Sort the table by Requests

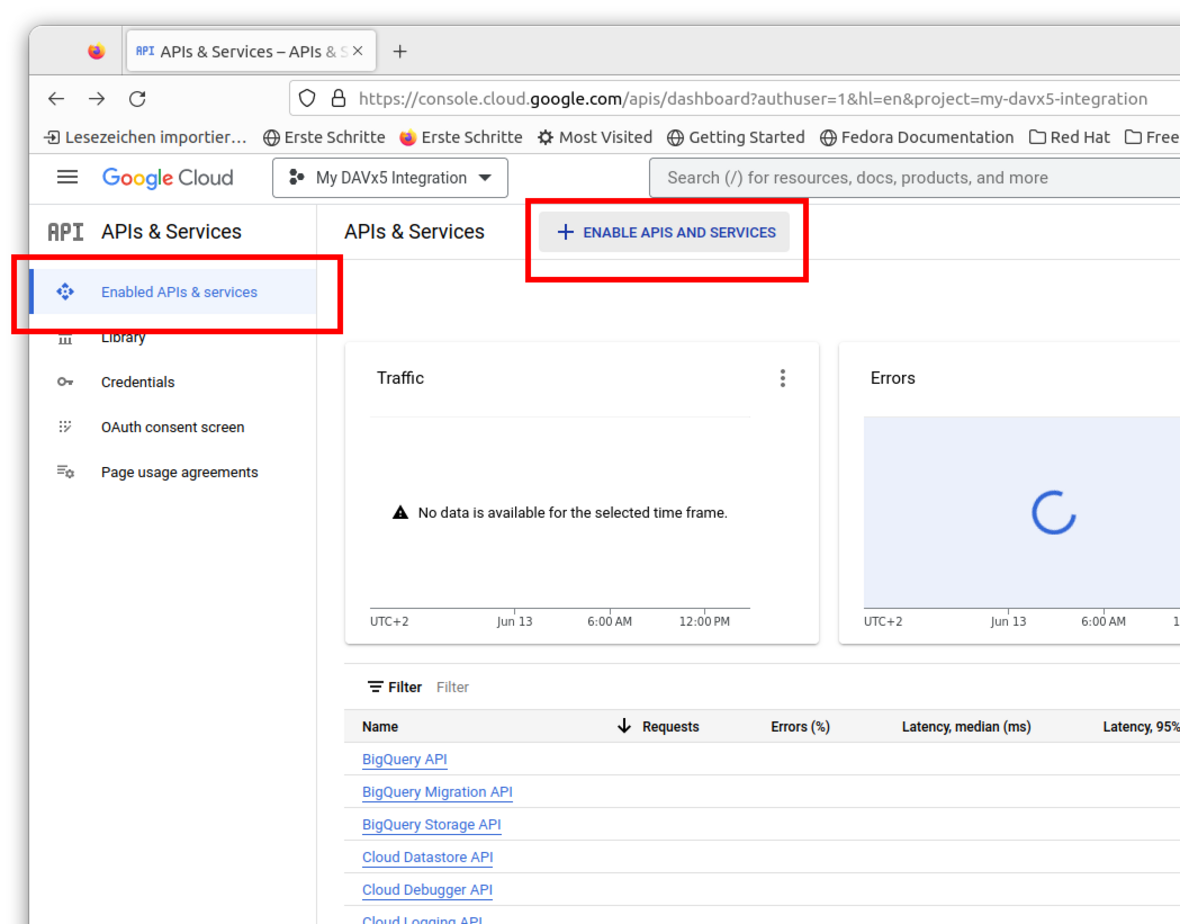[670, 726]
